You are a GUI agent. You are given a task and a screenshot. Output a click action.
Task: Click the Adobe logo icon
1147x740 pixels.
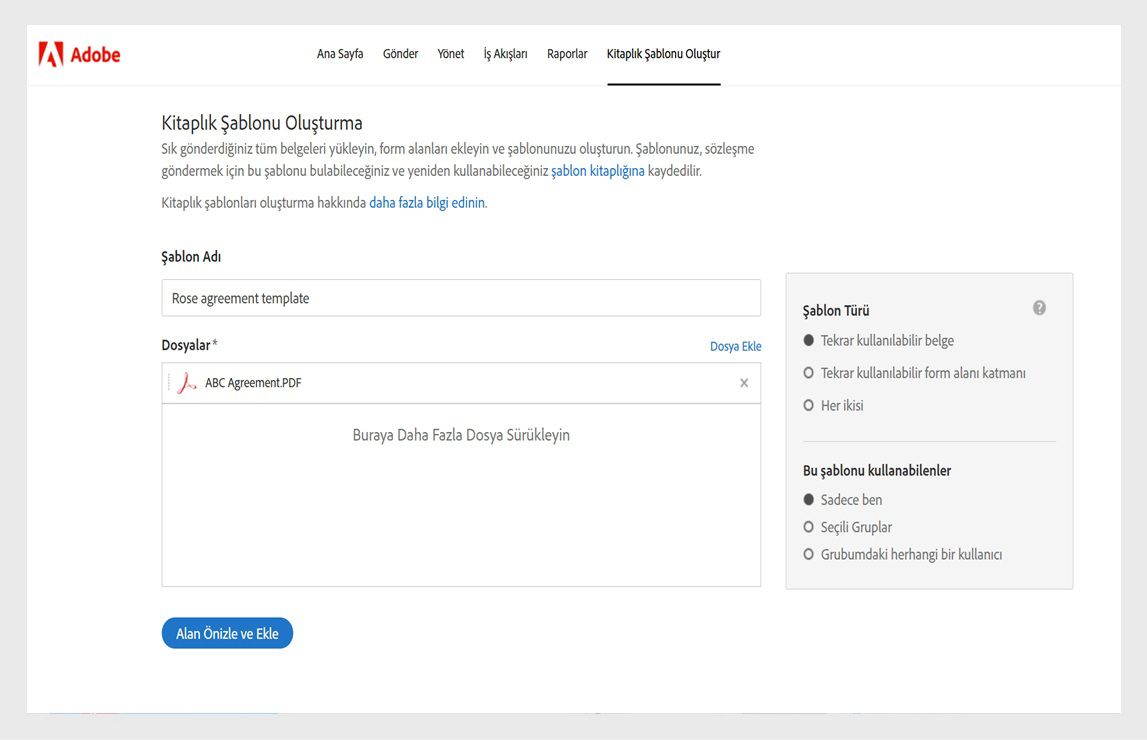coord(51,54)
